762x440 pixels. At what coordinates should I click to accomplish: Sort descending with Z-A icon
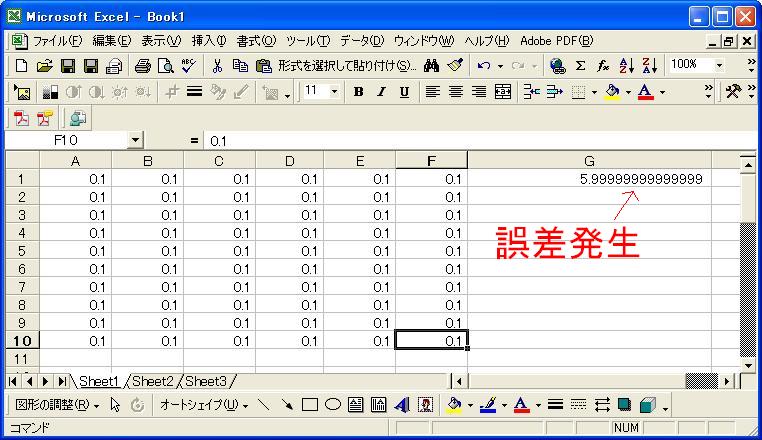click(650, 65)
